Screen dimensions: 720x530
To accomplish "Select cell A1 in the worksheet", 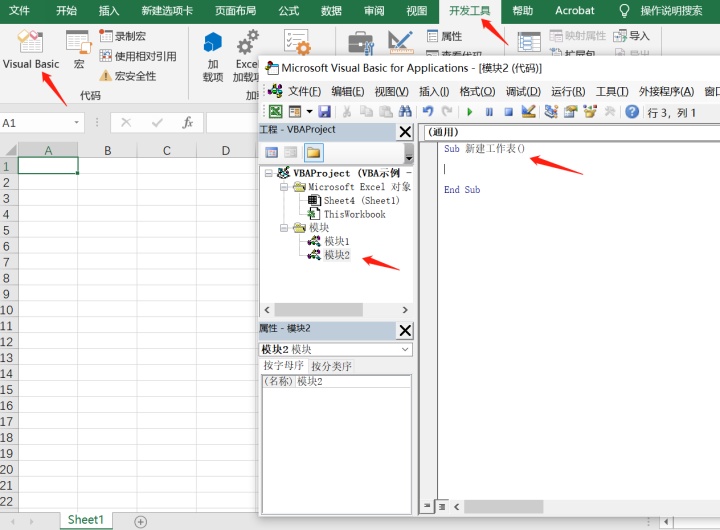I will coord(48,166).
